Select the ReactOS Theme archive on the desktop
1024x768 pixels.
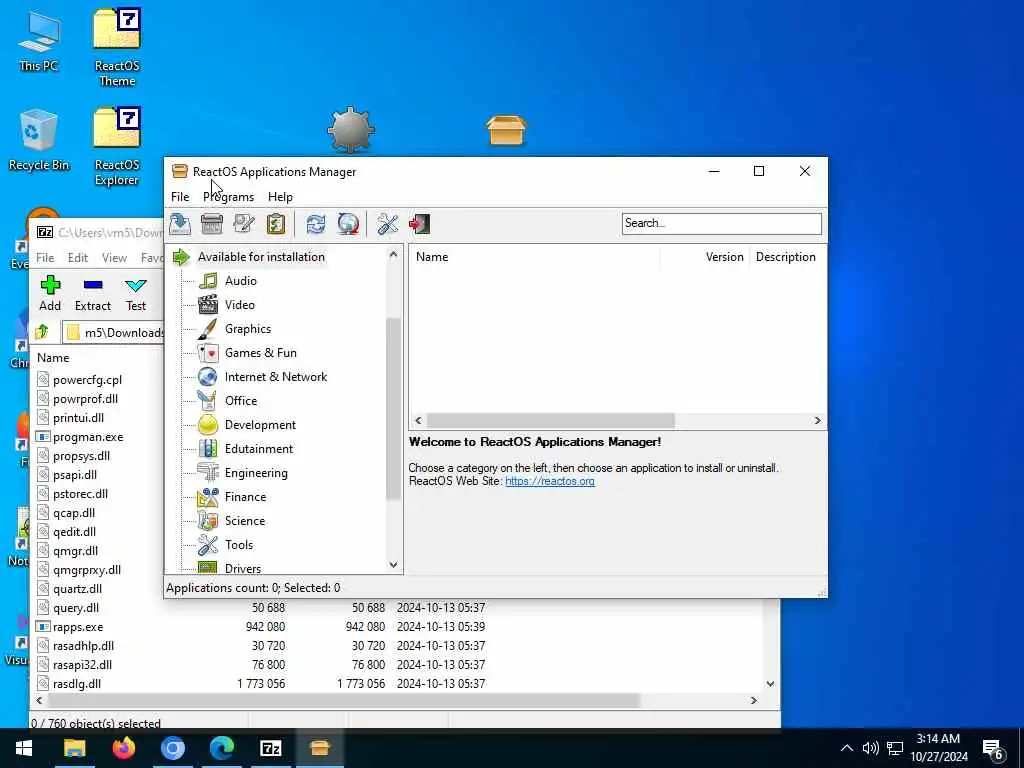click(117, 47)
